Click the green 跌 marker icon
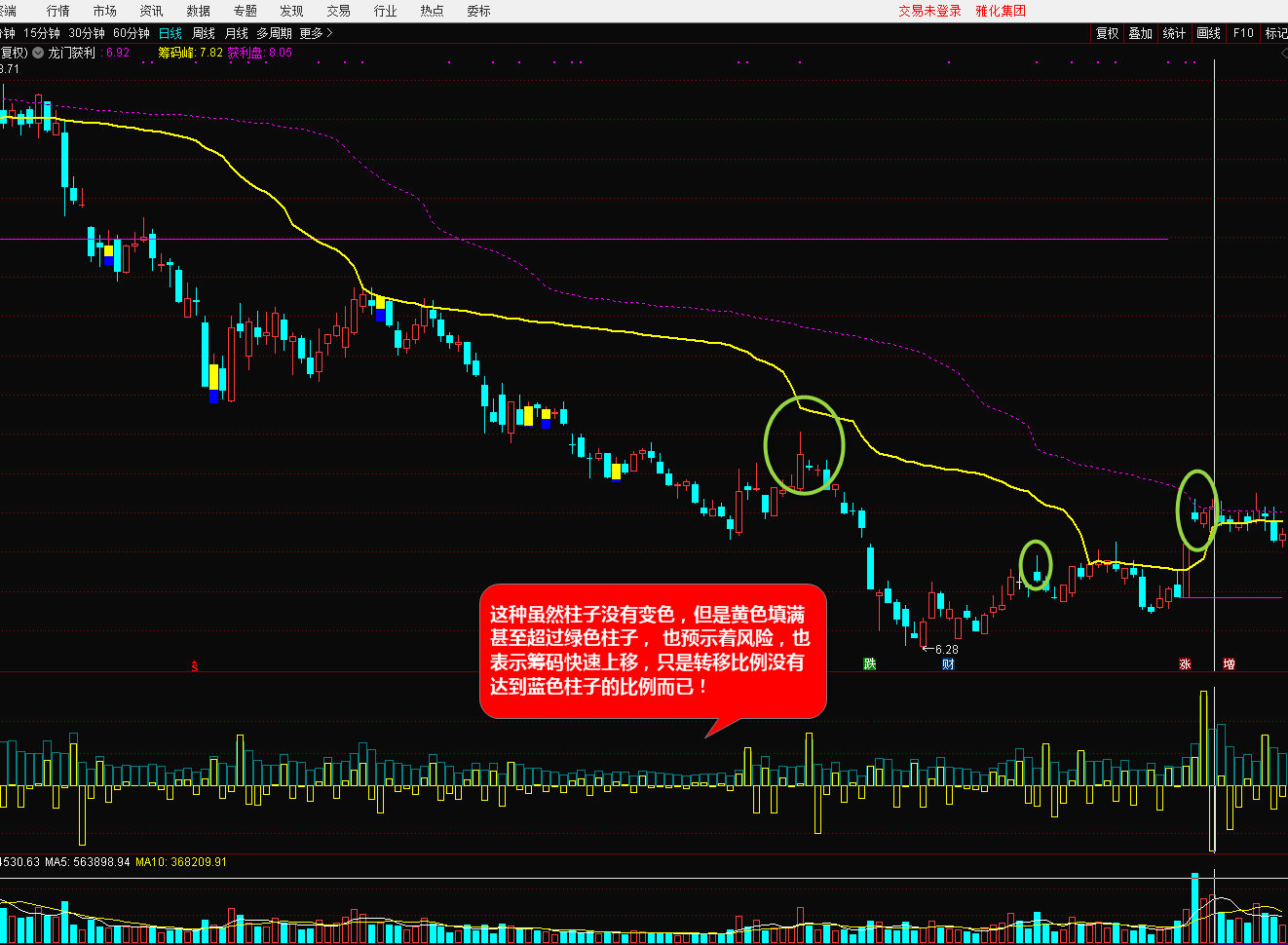This screenshot has width=1288, height=945. pos(870,663)
